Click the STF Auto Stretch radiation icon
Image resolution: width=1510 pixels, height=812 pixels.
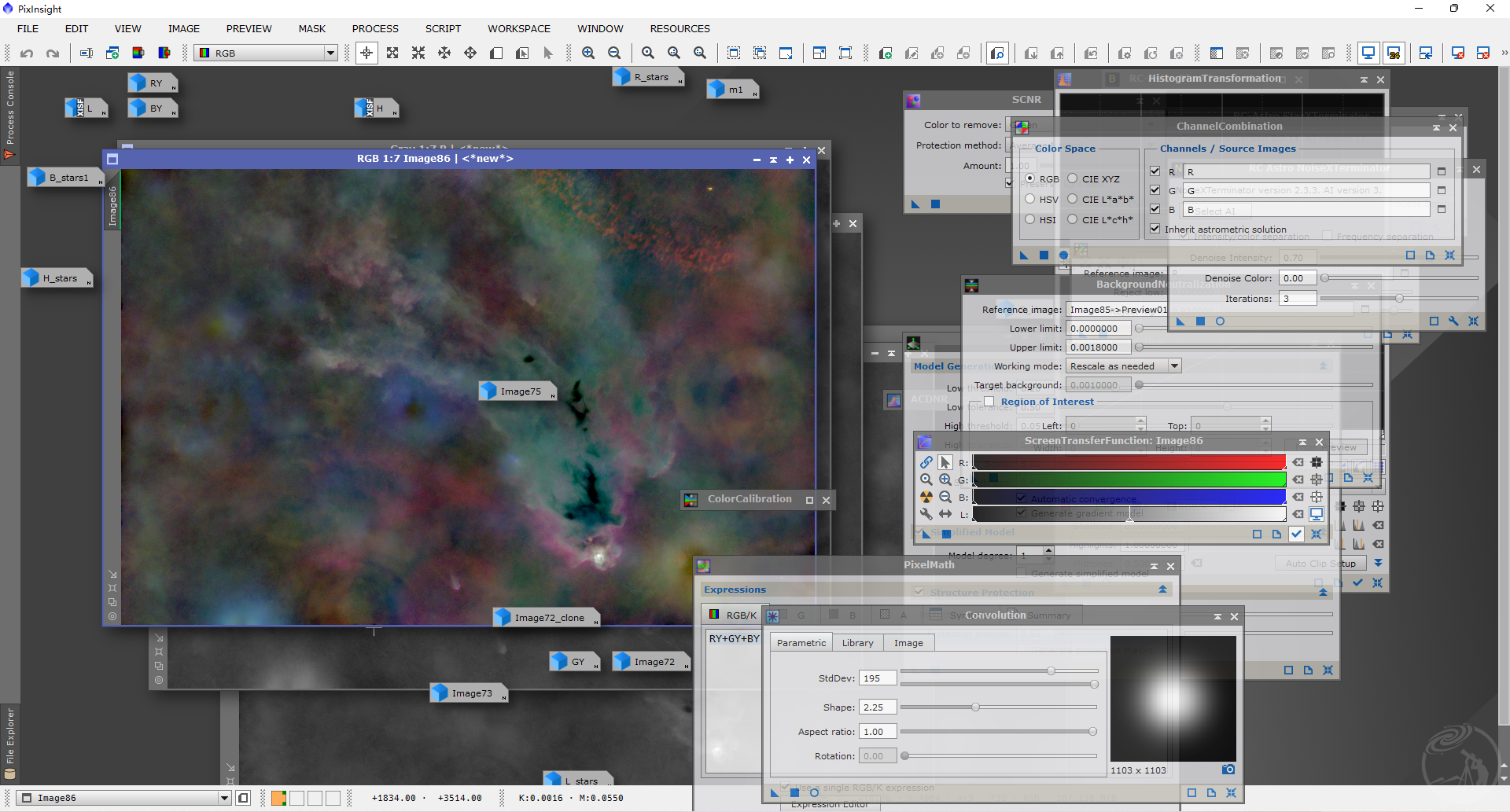(x=926, y=497)
